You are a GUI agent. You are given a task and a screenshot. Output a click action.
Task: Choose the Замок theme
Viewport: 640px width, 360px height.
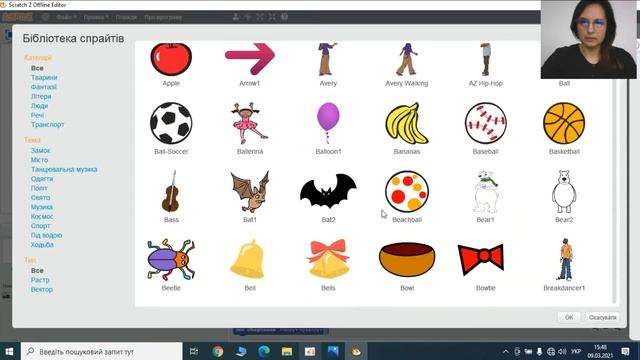coord(40,151)
